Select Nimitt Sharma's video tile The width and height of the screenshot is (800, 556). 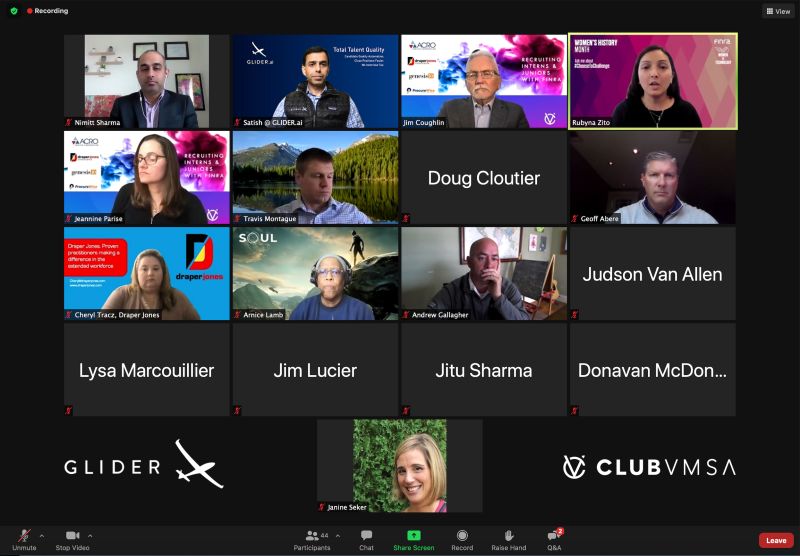[147, 81]
